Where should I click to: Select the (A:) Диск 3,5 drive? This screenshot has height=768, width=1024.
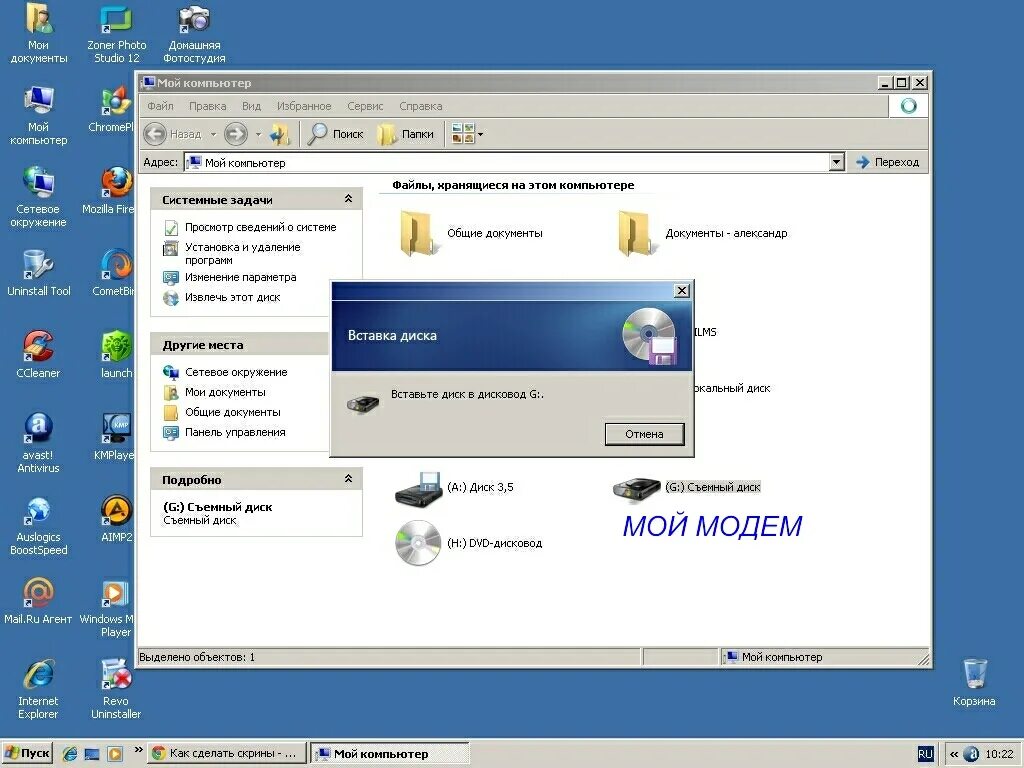click(455, 488)
